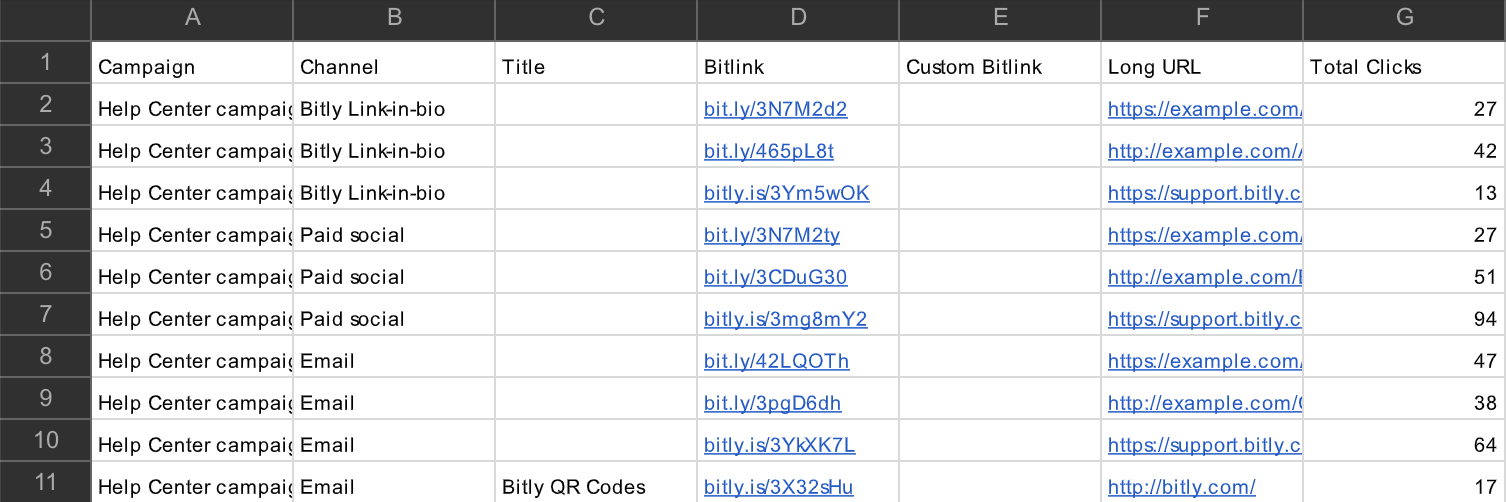Viewport: 1506px width, 502px height.
Task: Select row 7 header
Action: (x=45, y=314)
